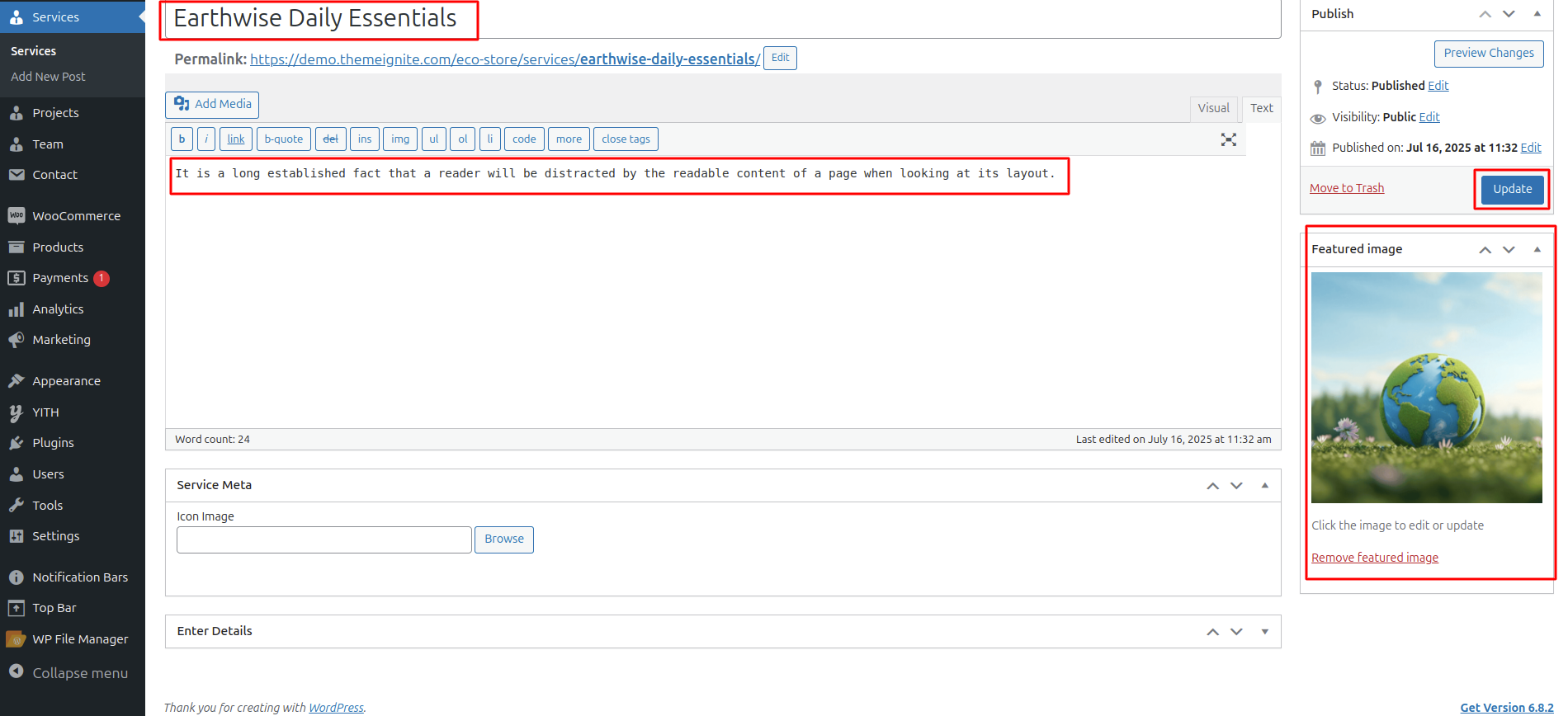Collapse the Service Meta panel with its triangle
The height and width of the screenshot is (716, 1568).
tap(1264, 486)
